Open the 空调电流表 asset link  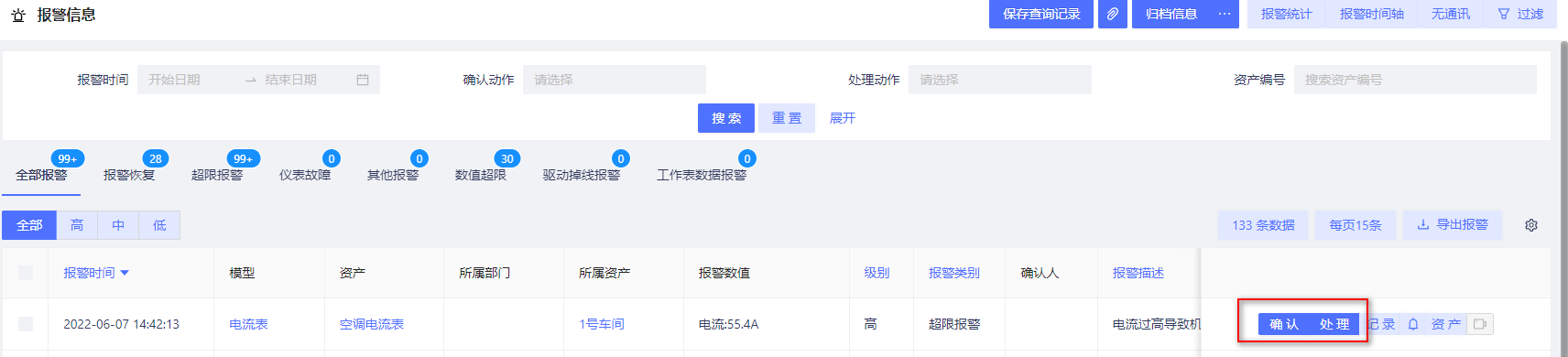(x=372, y=324)
